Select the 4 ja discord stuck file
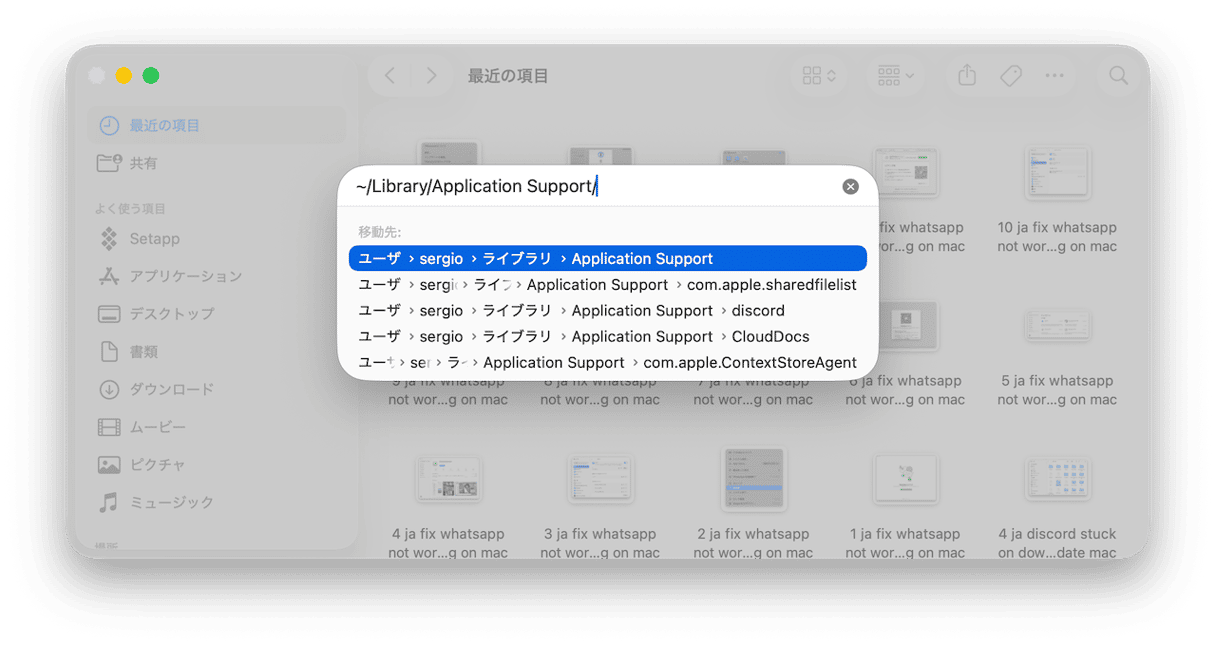This screenshot has width=1216, height=646. 1056,481
